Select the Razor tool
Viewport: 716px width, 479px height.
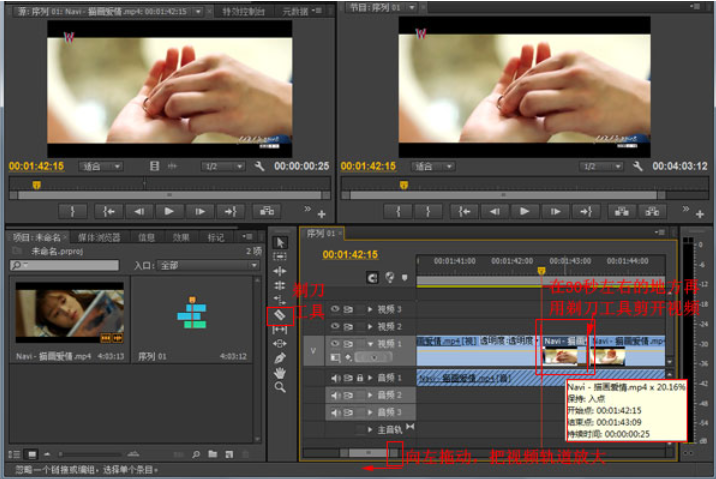point(279,315)
